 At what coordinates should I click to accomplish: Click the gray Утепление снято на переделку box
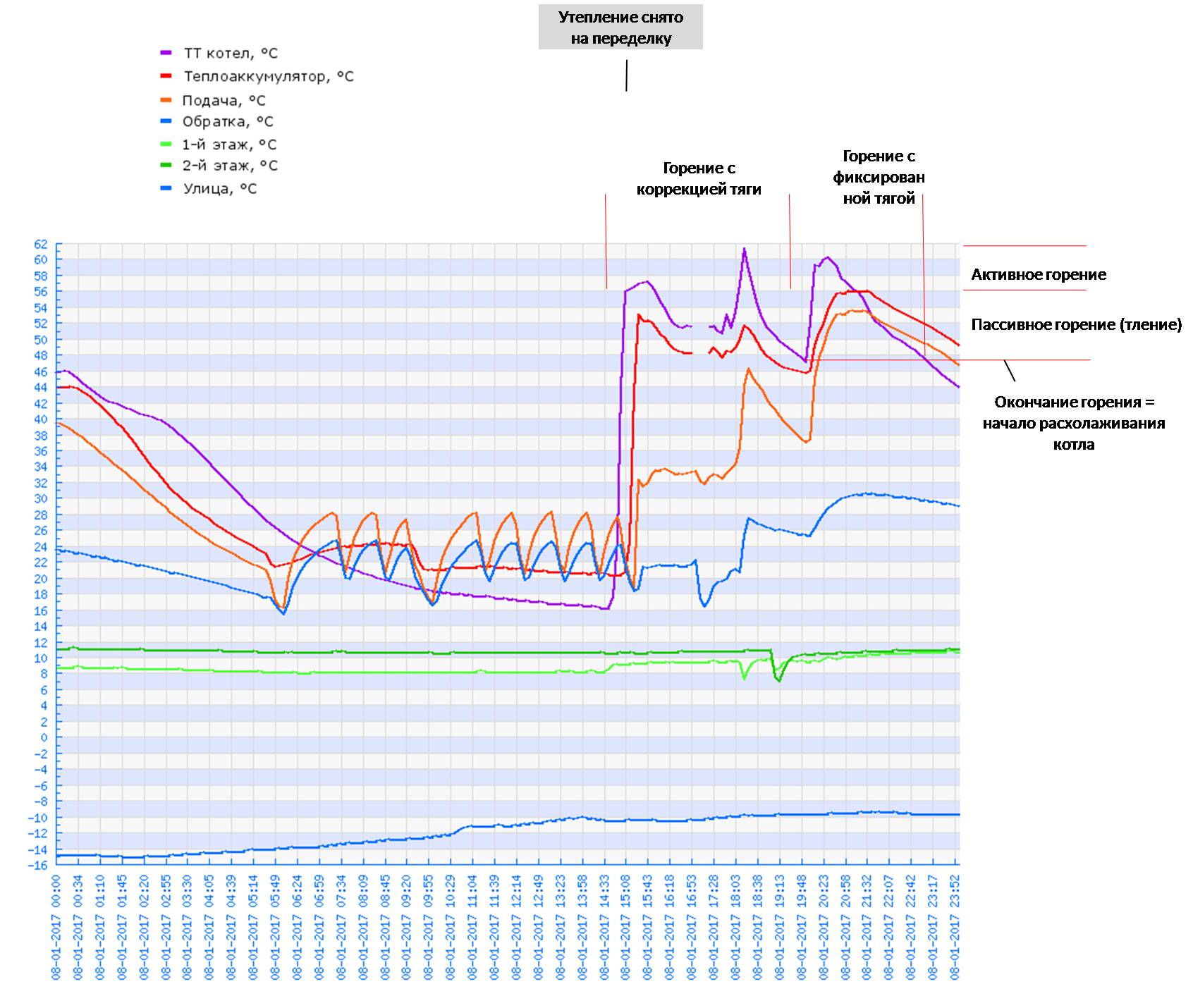click(620, 27)
